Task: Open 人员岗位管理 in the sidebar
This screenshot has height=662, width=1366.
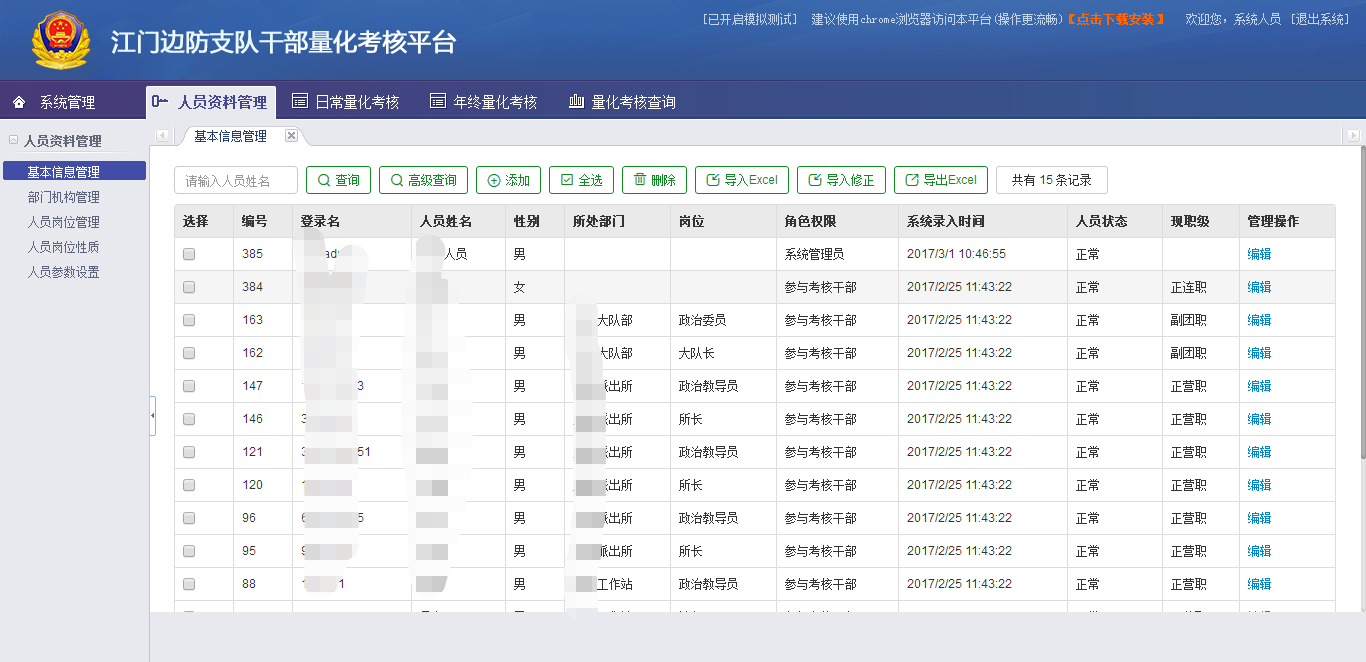Action: click(64, 222)
